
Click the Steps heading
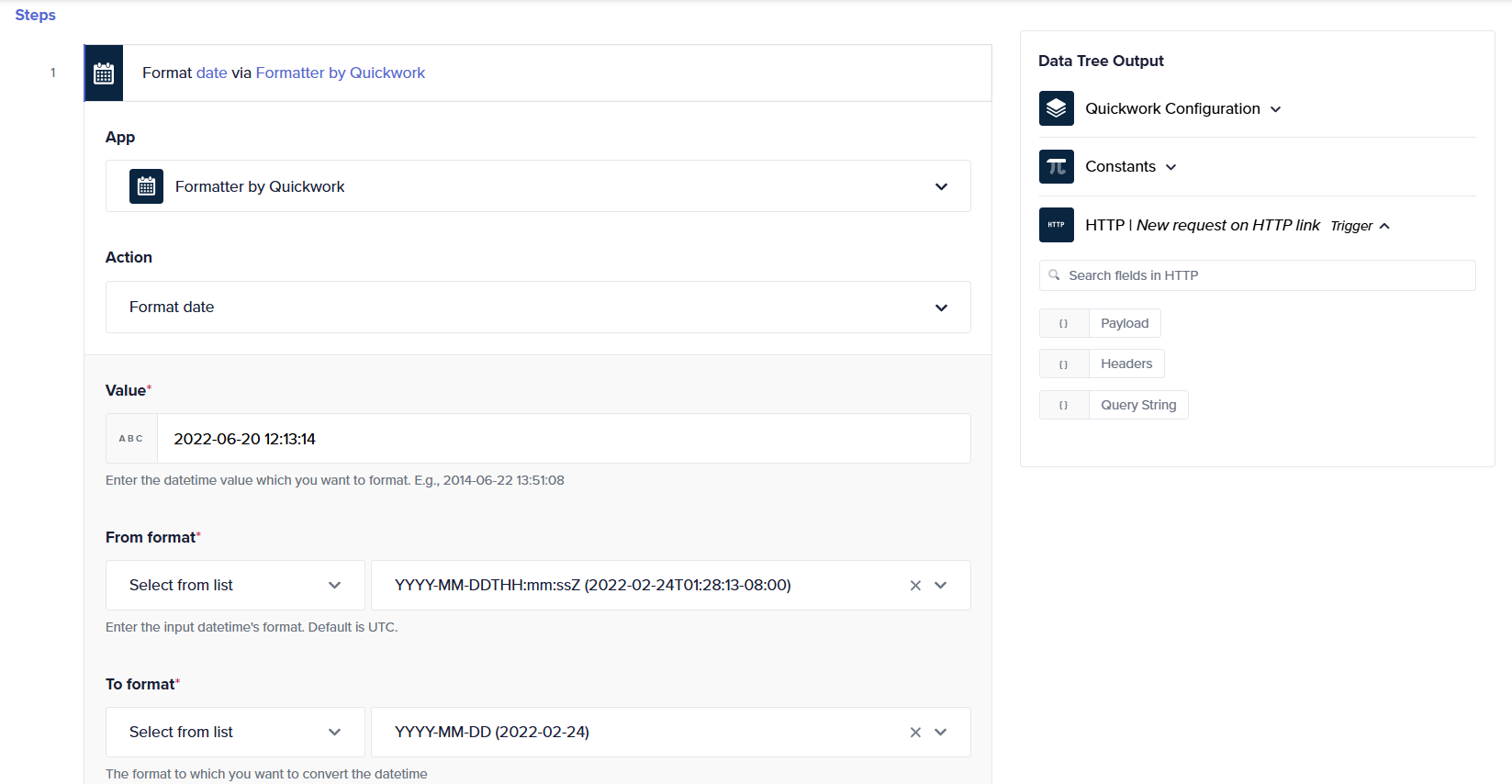tap(35, 15)
